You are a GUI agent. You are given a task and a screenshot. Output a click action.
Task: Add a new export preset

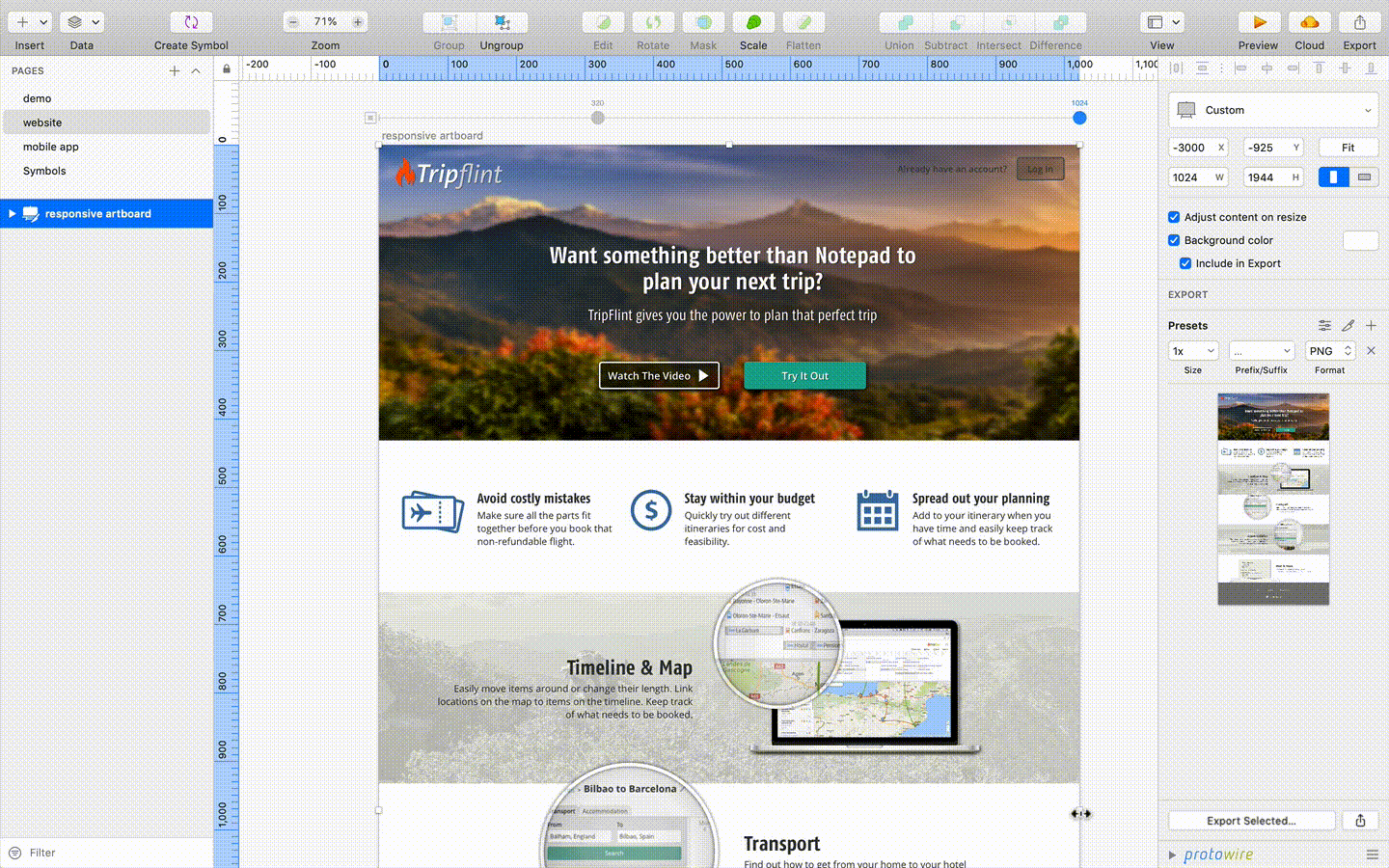click(1371, 326)
